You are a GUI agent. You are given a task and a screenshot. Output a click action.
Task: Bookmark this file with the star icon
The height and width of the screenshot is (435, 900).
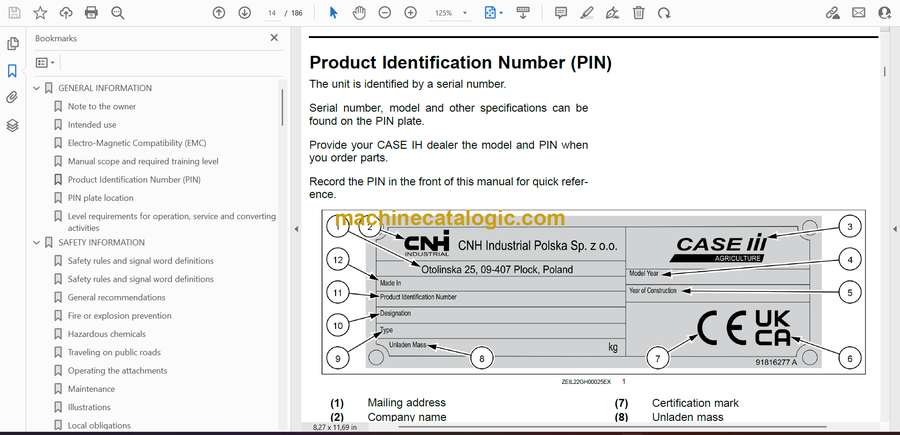(40, 13)
